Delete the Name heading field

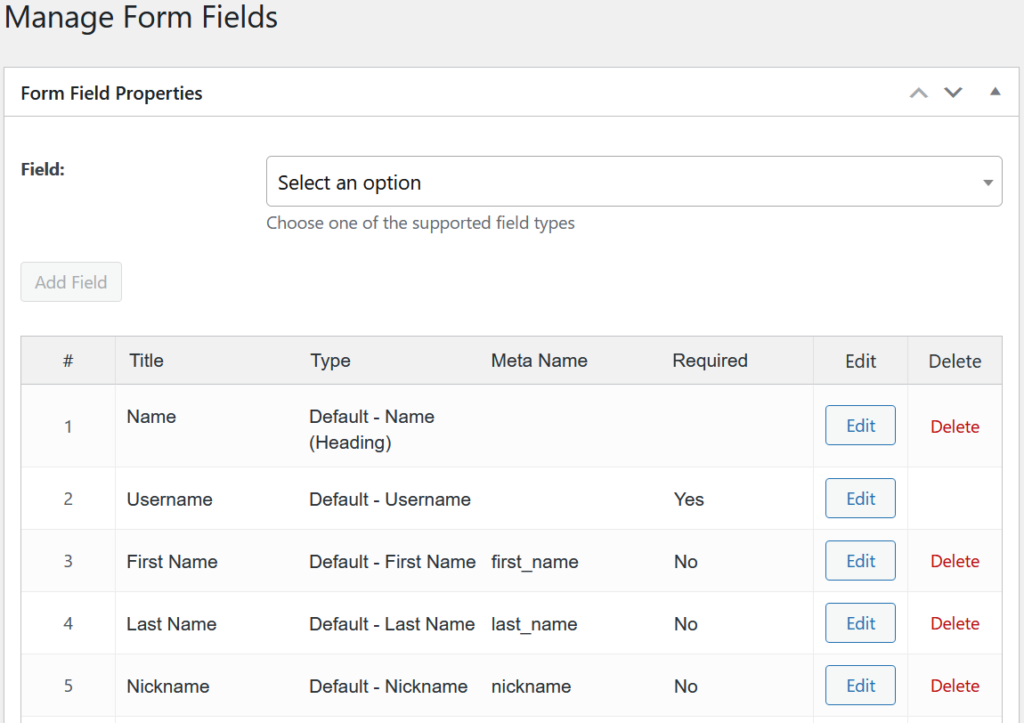tap(954, 427)
